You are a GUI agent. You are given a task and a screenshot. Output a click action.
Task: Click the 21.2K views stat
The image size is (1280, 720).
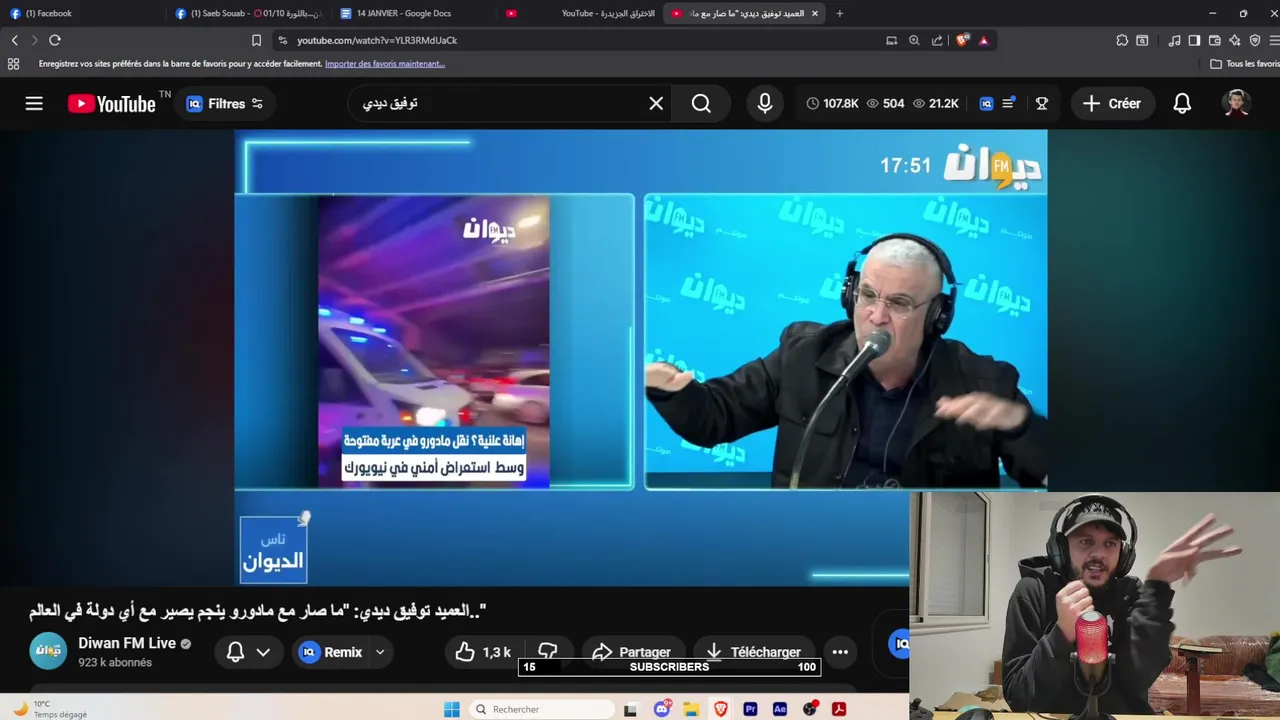coord(935,103)
